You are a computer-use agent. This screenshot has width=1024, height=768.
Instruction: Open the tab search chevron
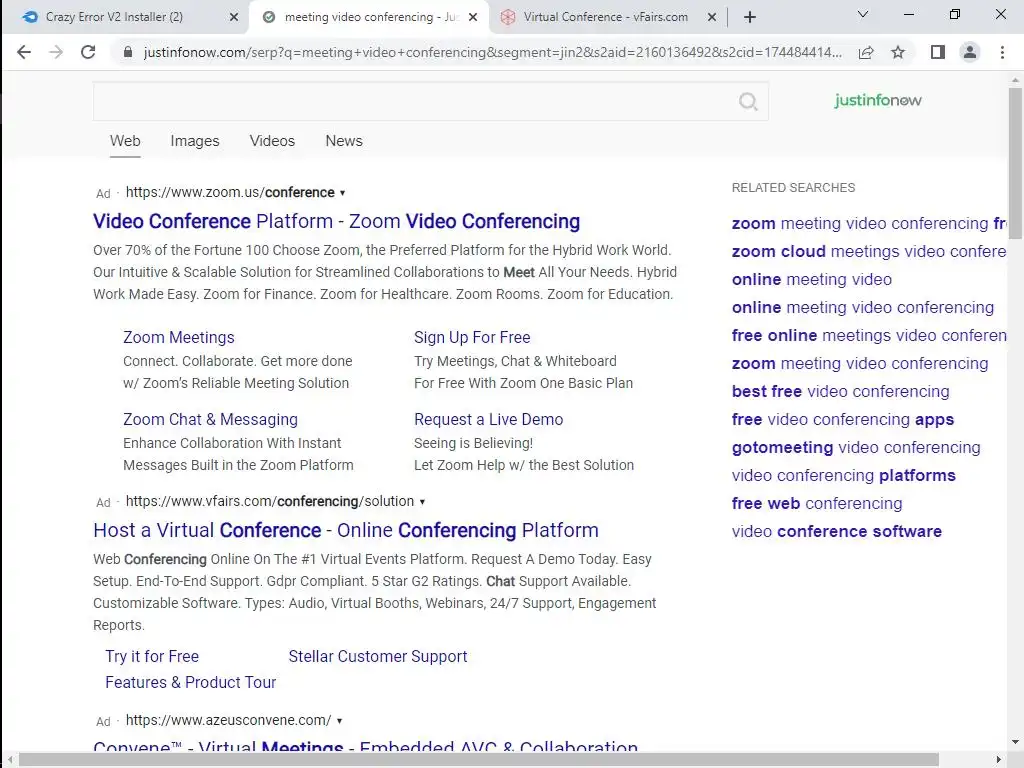click(x=863, y=14)
